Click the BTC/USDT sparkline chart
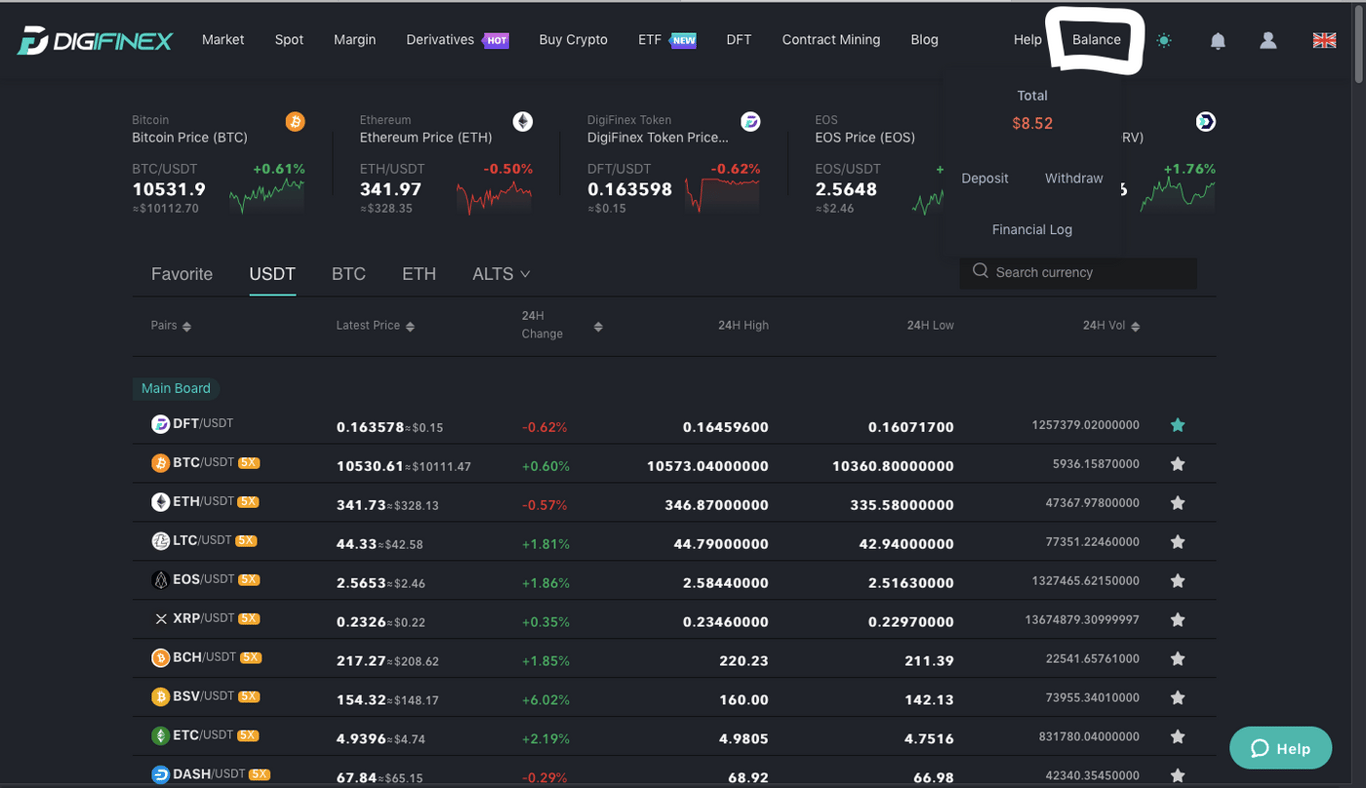 pos(267,194)
